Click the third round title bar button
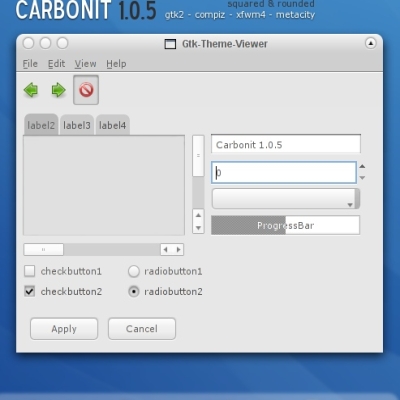This screenshot has height=400, width=400. tap(62, 43)
